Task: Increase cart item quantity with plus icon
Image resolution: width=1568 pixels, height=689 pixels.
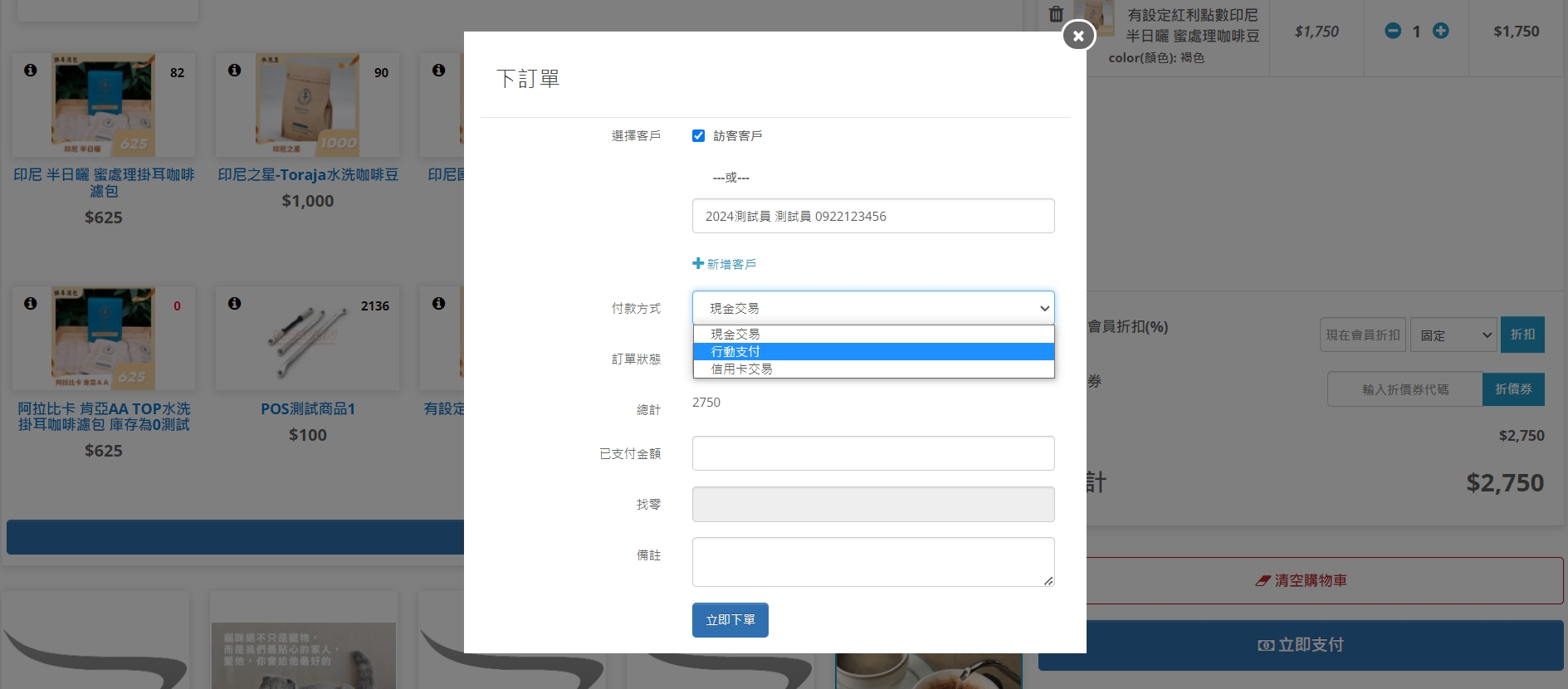Action: tap(1441, 31)
